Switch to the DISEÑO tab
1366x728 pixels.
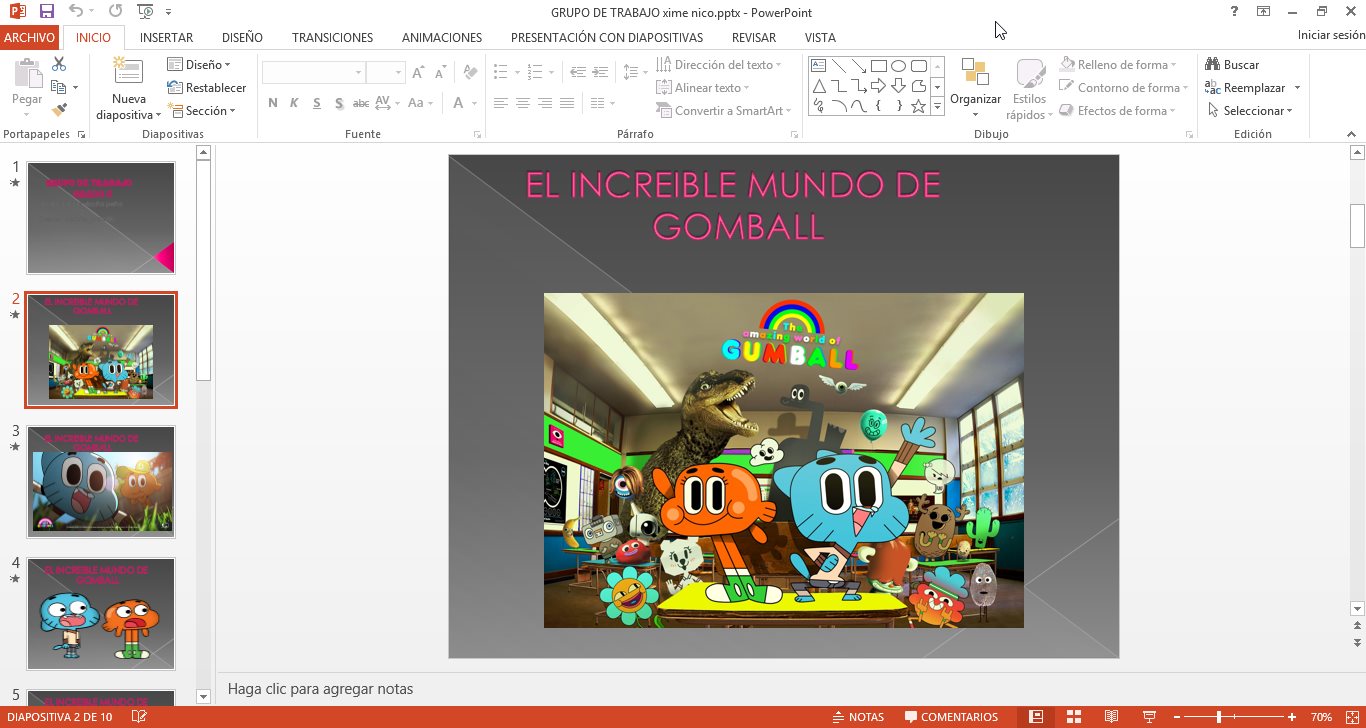click(242, 37)
